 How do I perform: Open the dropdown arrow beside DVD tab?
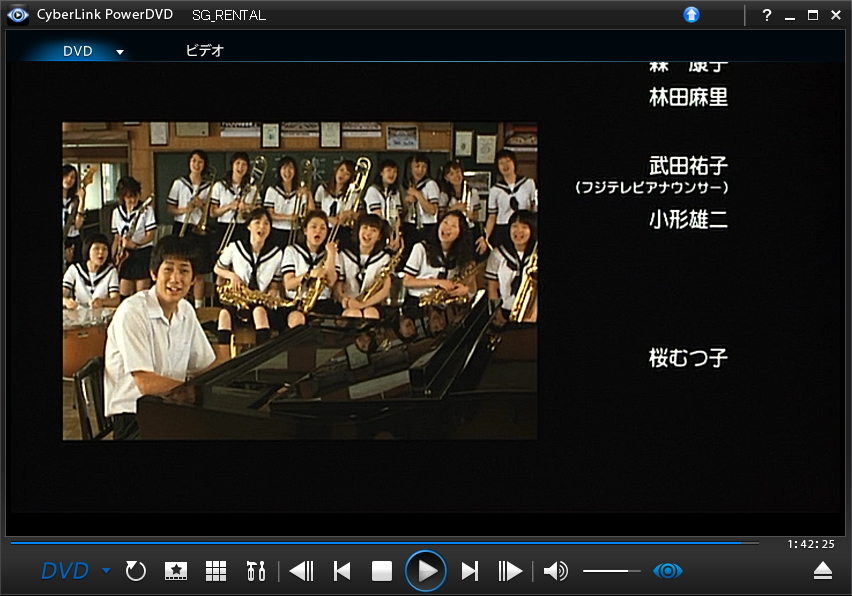pos(120,52)
